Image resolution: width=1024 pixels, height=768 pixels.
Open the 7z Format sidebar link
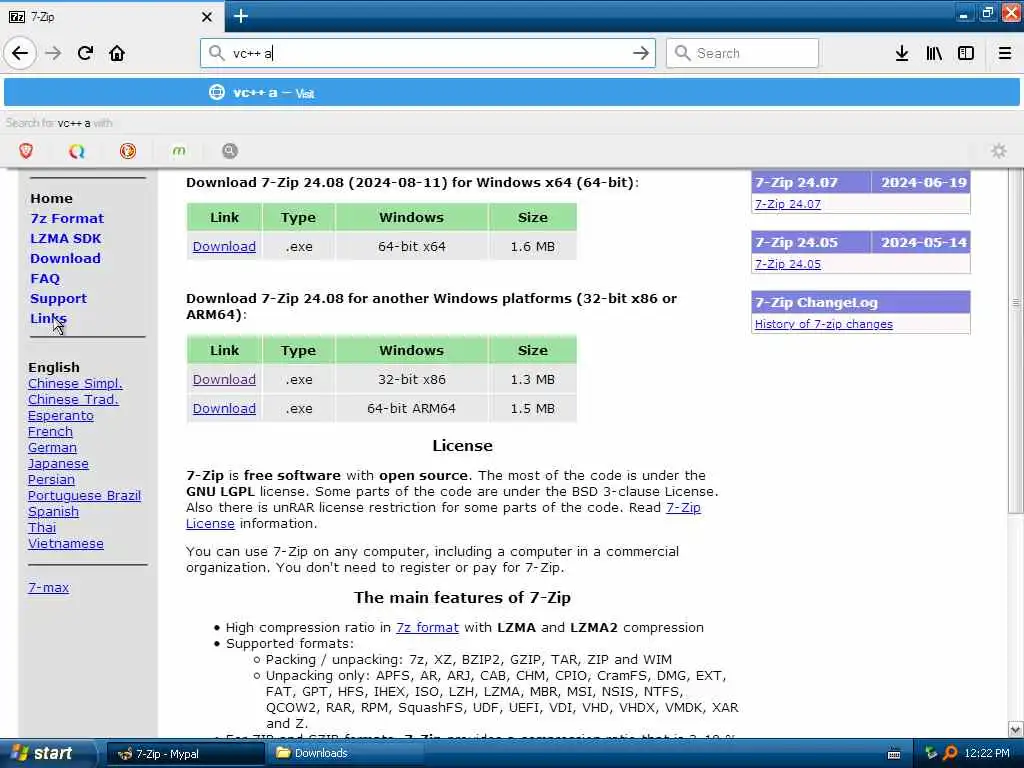pos(67,218)
